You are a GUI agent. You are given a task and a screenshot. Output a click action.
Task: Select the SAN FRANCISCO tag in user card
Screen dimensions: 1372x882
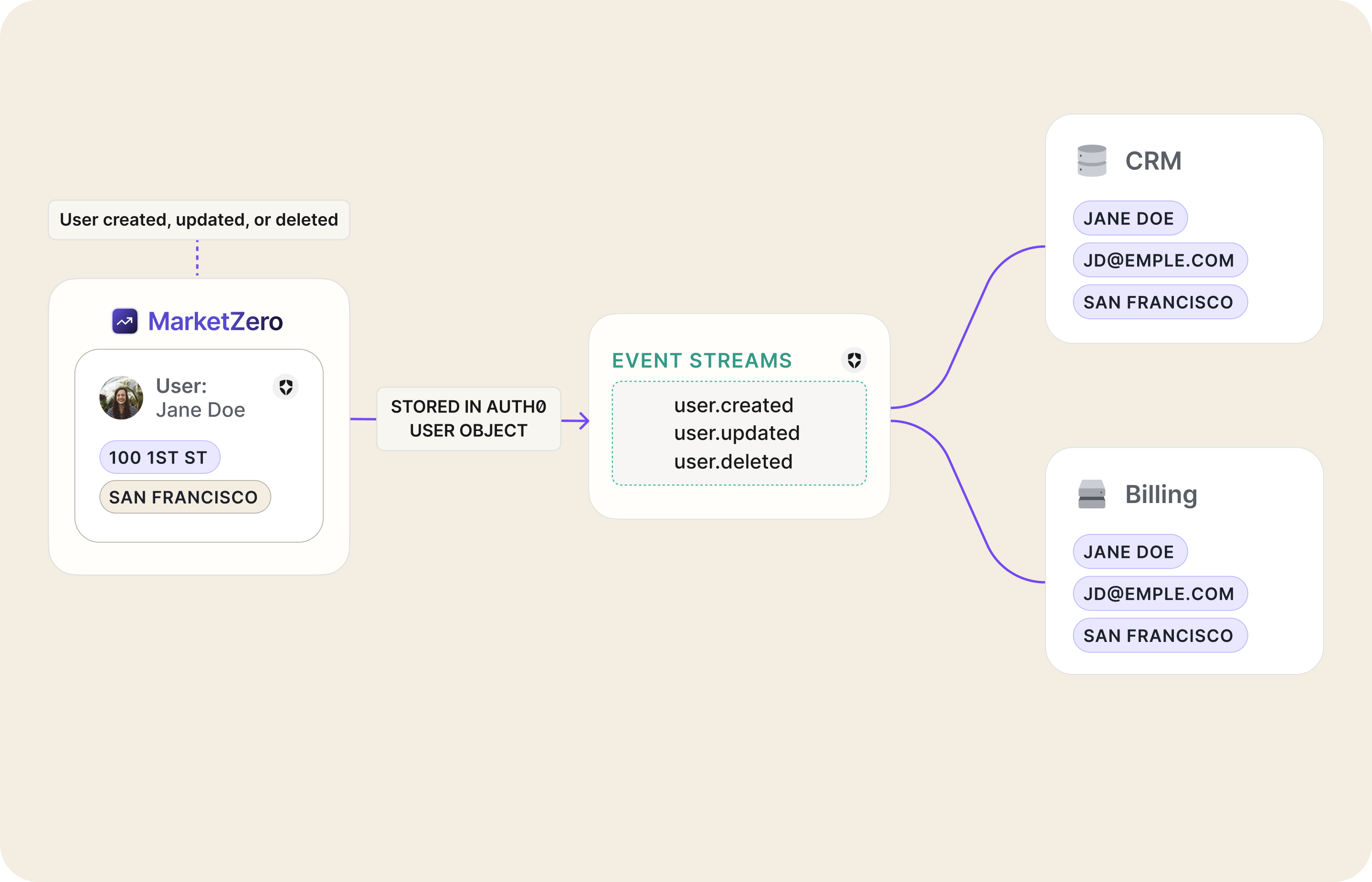184,497
